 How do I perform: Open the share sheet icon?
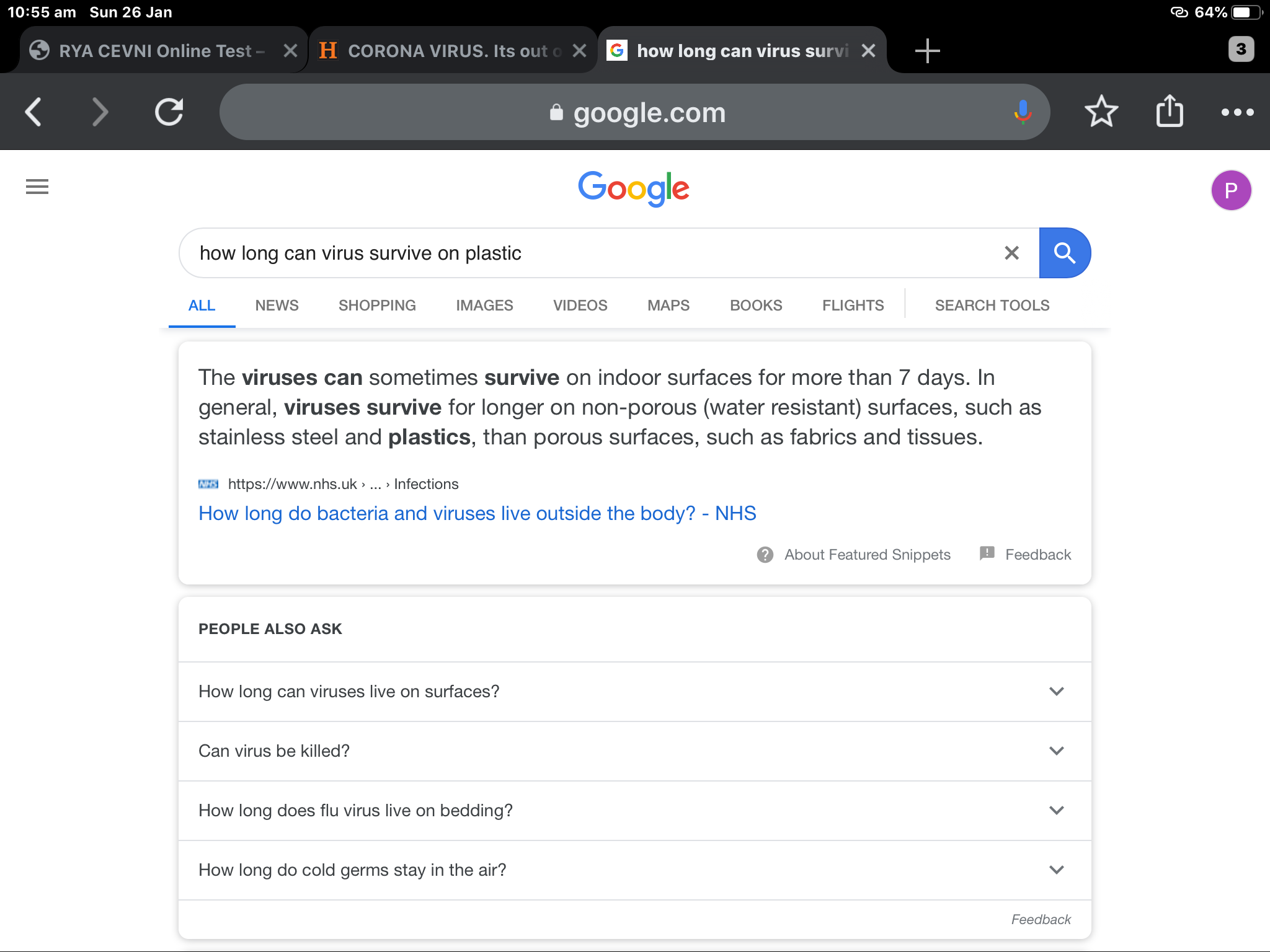point(1170,112)
